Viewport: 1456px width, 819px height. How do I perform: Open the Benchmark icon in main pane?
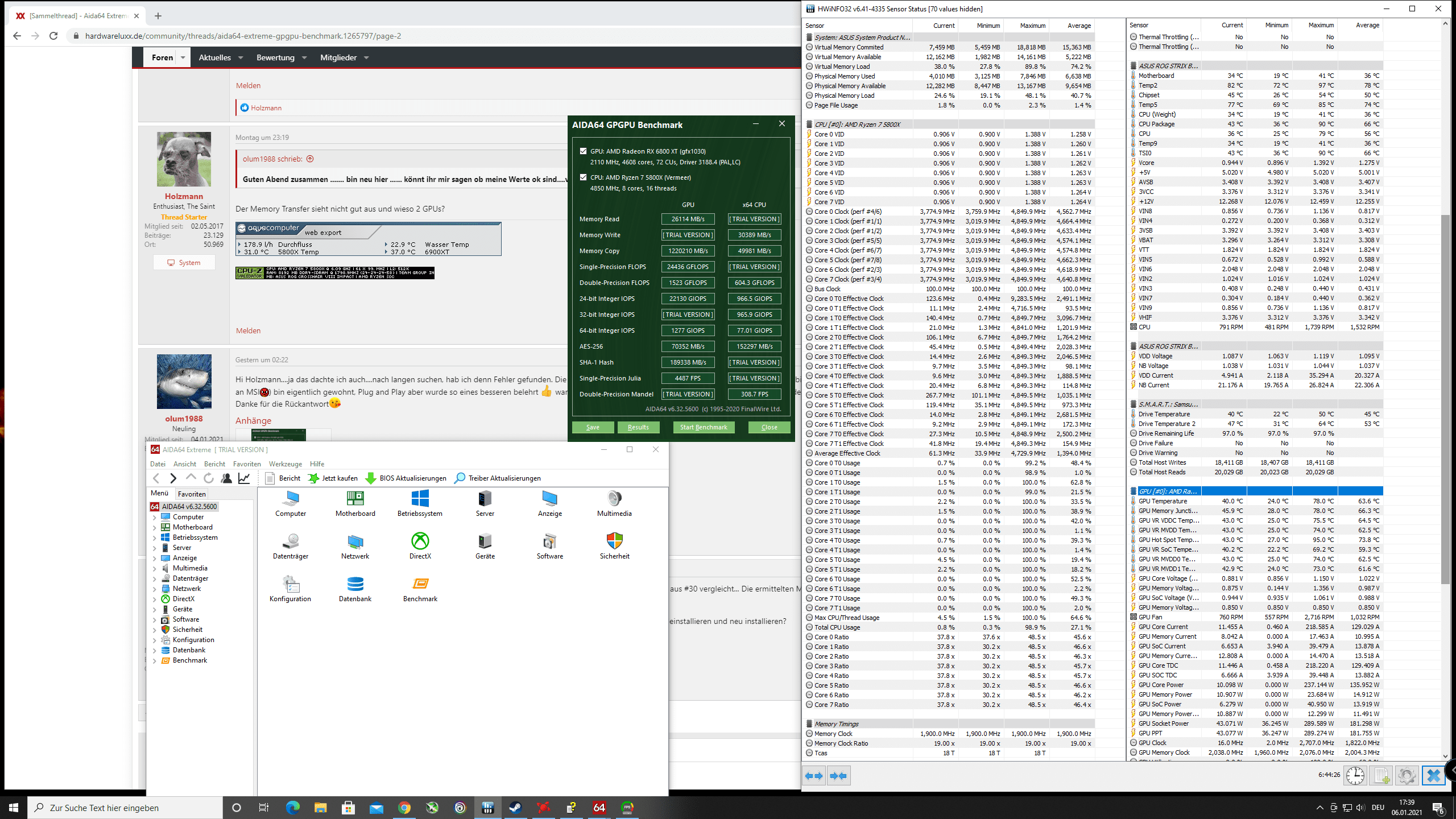(420, 584)
